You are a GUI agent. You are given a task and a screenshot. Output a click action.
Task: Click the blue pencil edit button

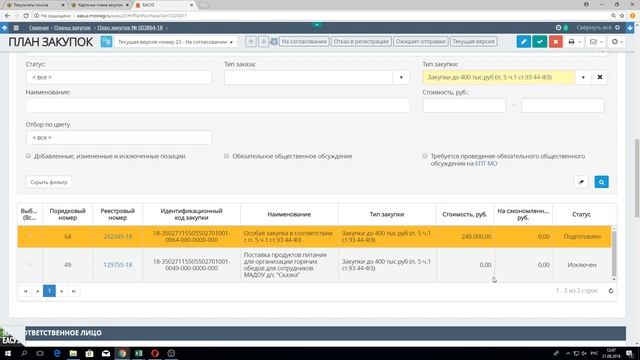pyautogui.click(x=523, y=42)
